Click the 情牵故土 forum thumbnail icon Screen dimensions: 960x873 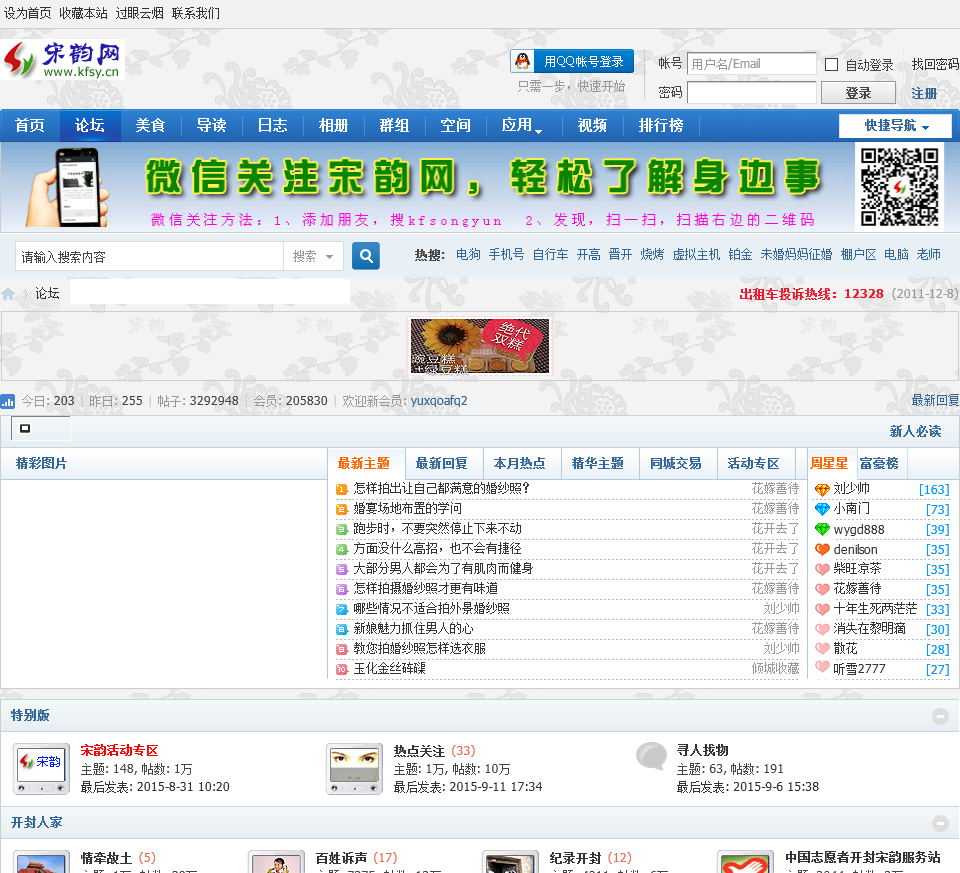tap(42, 862)
